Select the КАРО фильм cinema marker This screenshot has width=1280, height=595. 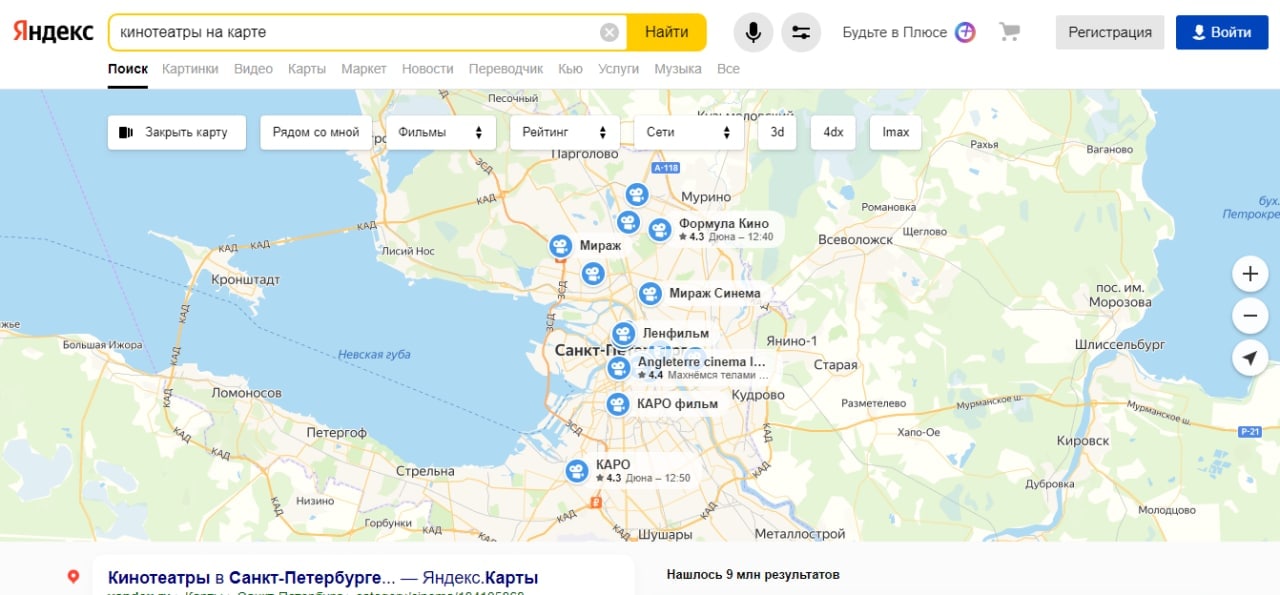tap(618, 405)
